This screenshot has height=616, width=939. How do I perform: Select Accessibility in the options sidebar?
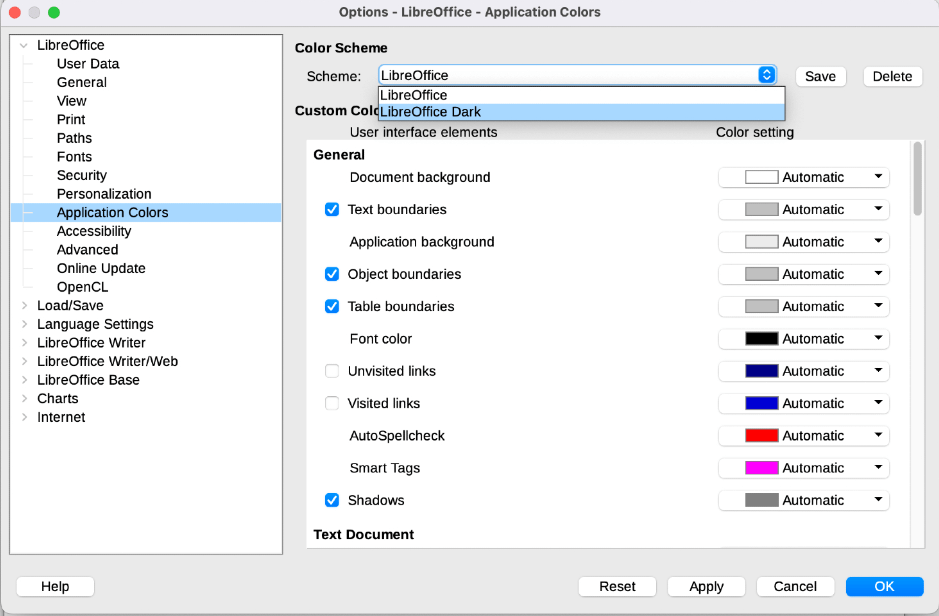93,231
